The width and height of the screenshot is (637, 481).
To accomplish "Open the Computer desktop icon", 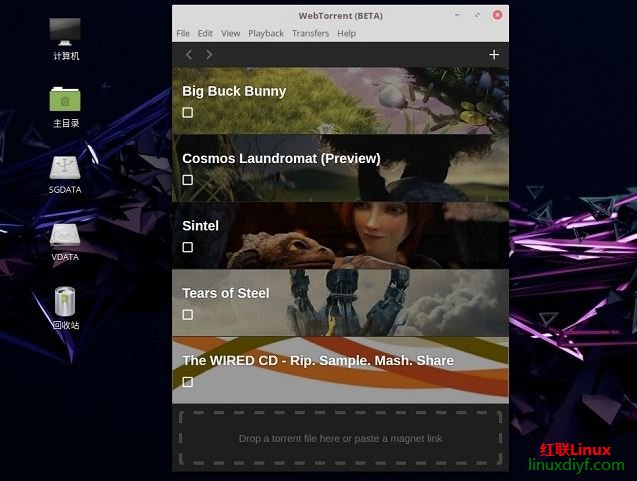I will pos(66,32).
